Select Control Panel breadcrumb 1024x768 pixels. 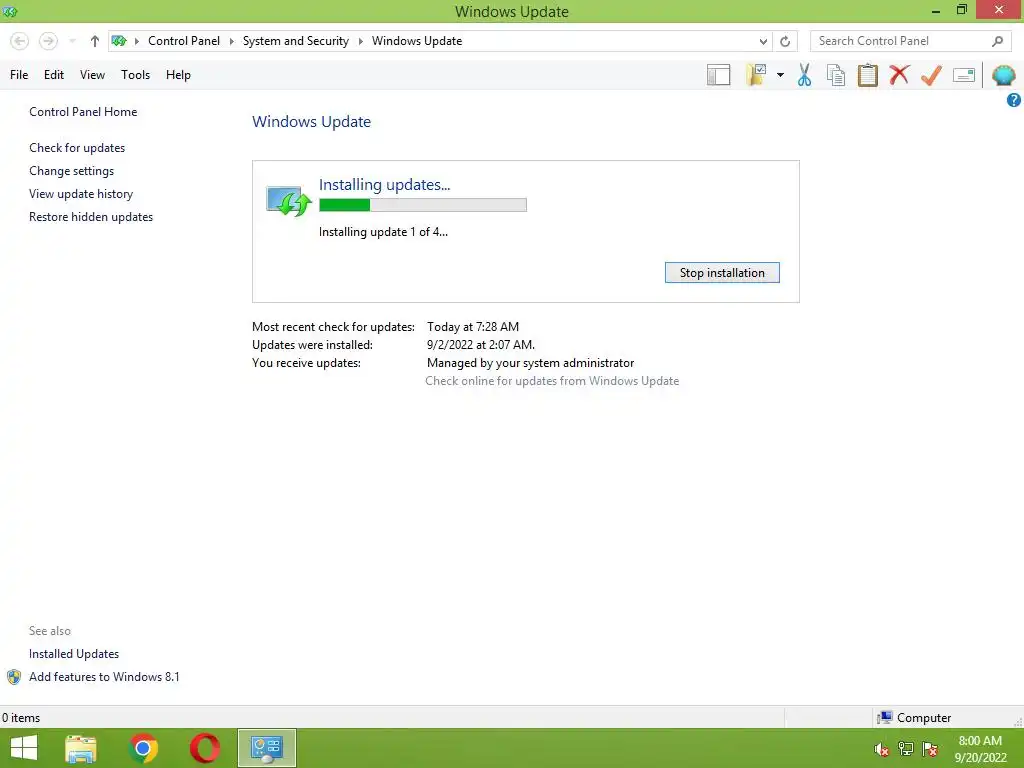click(x=184, y=41)
